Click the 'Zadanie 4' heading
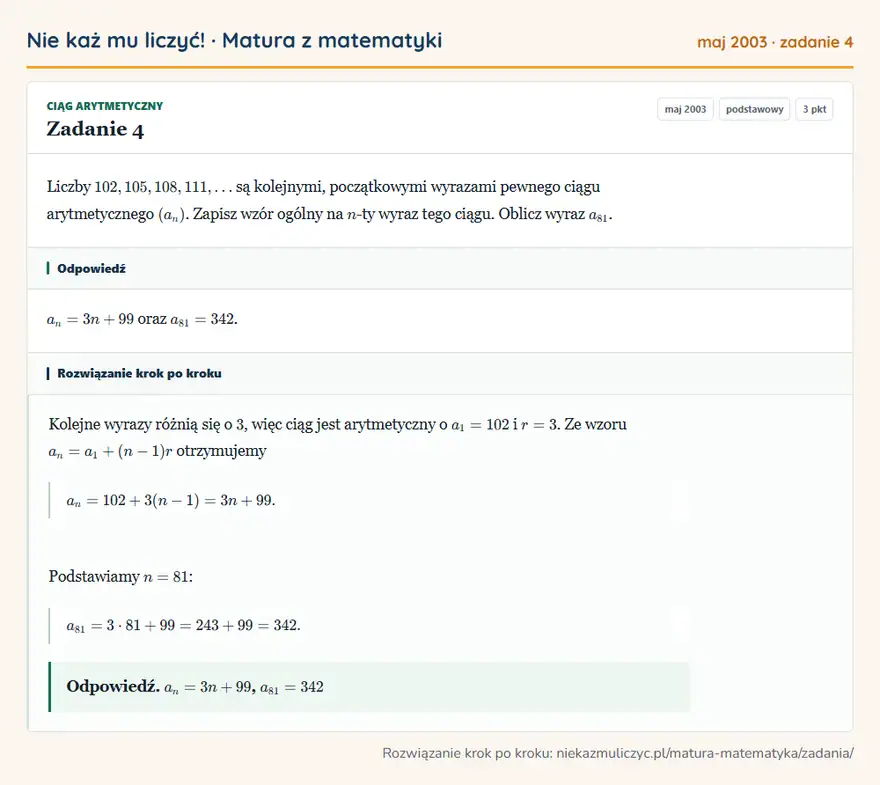Image resolution: width=880 pixels, height=785 pixels. point(95,129)
